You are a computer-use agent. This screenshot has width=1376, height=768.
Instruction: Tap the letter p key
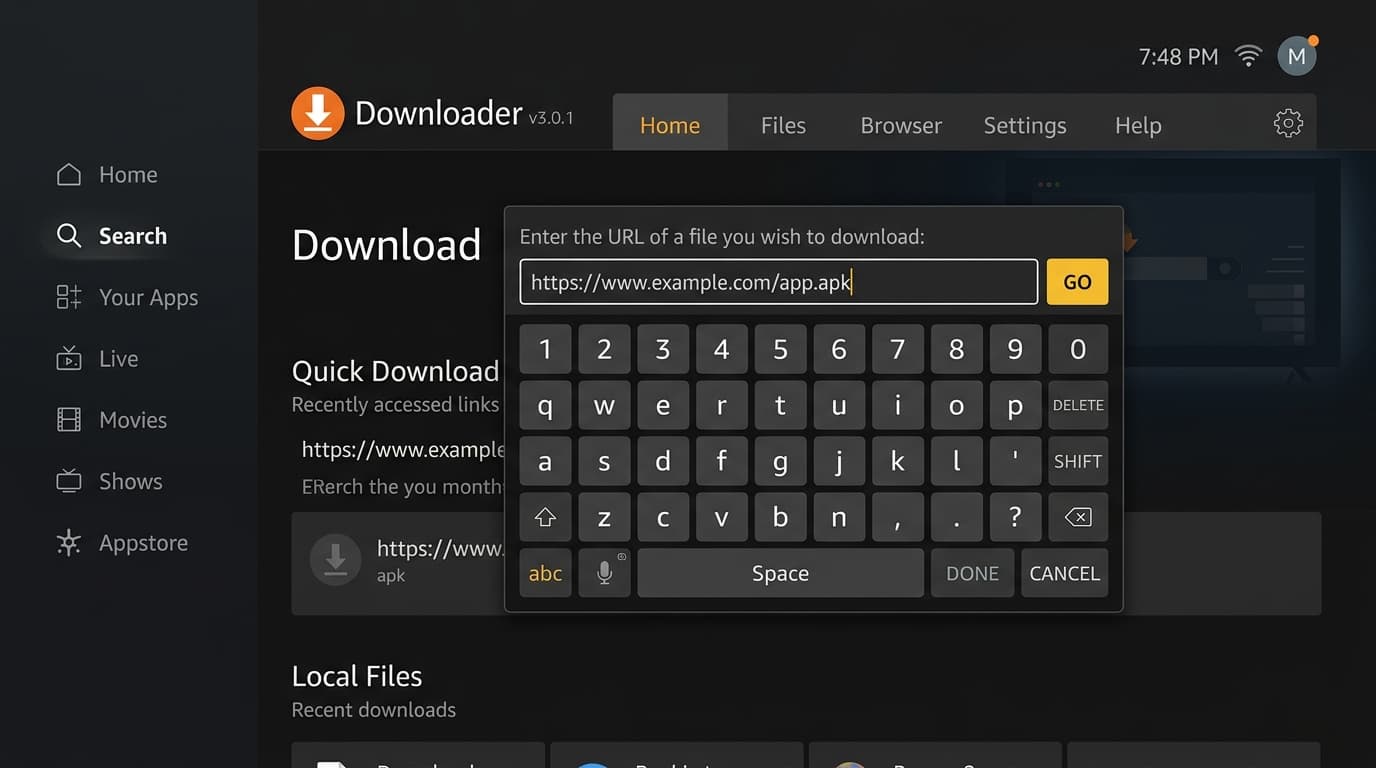pos(1015,405)
